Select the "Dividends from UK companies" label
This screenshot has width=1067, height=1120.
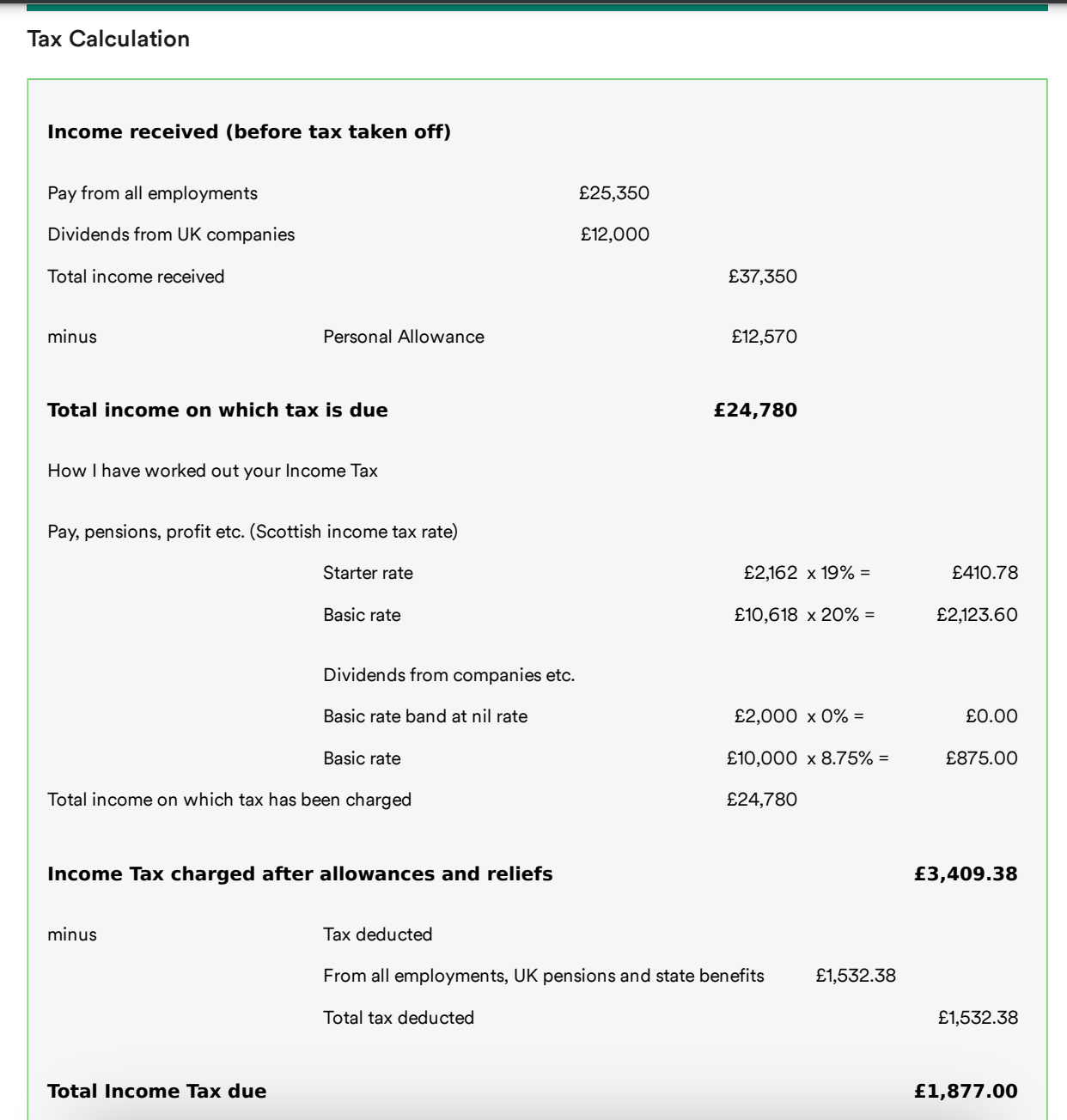[171, 234]
